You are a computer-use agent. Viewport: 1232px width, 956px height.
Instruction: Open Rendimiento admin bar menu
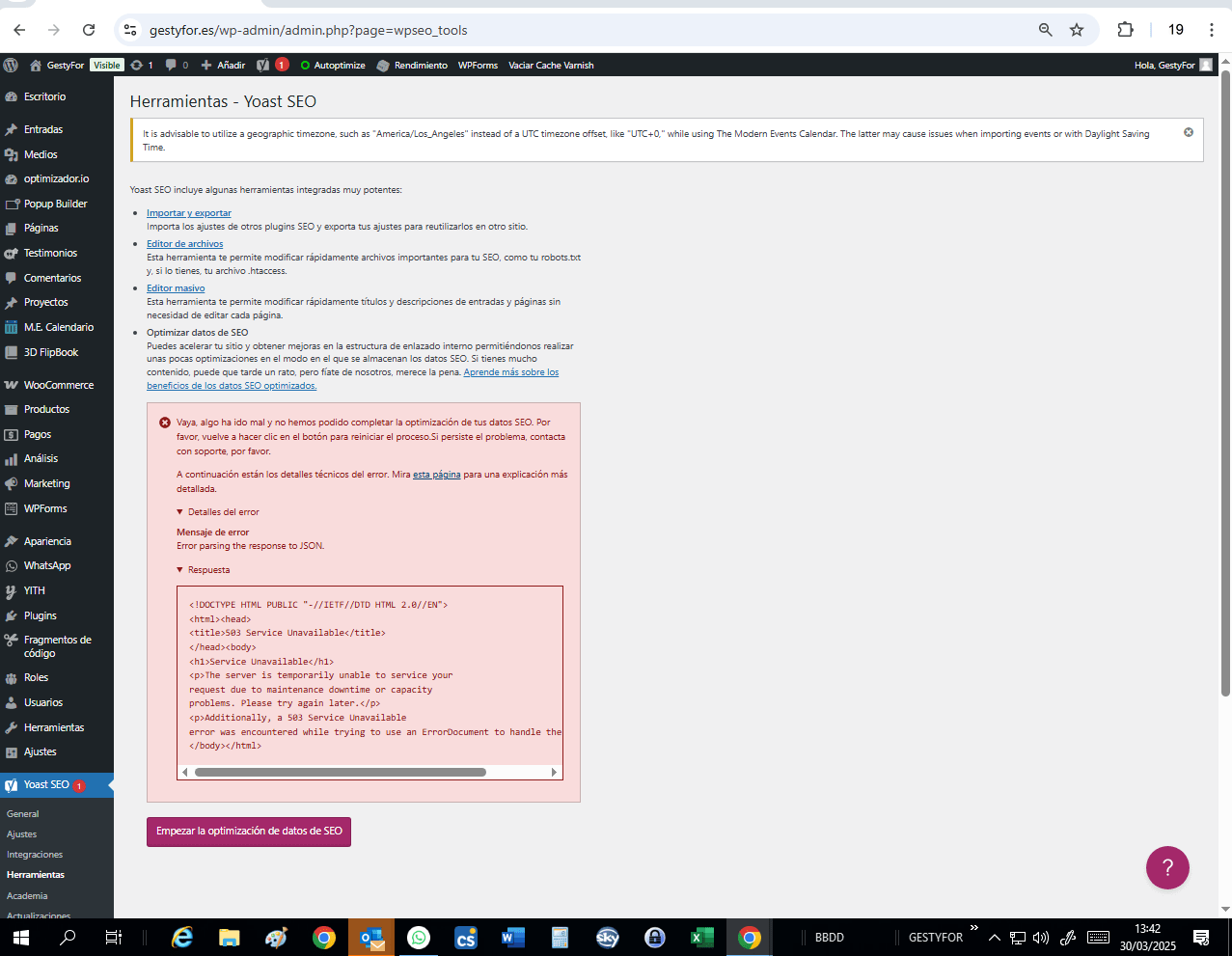[412, 66]
